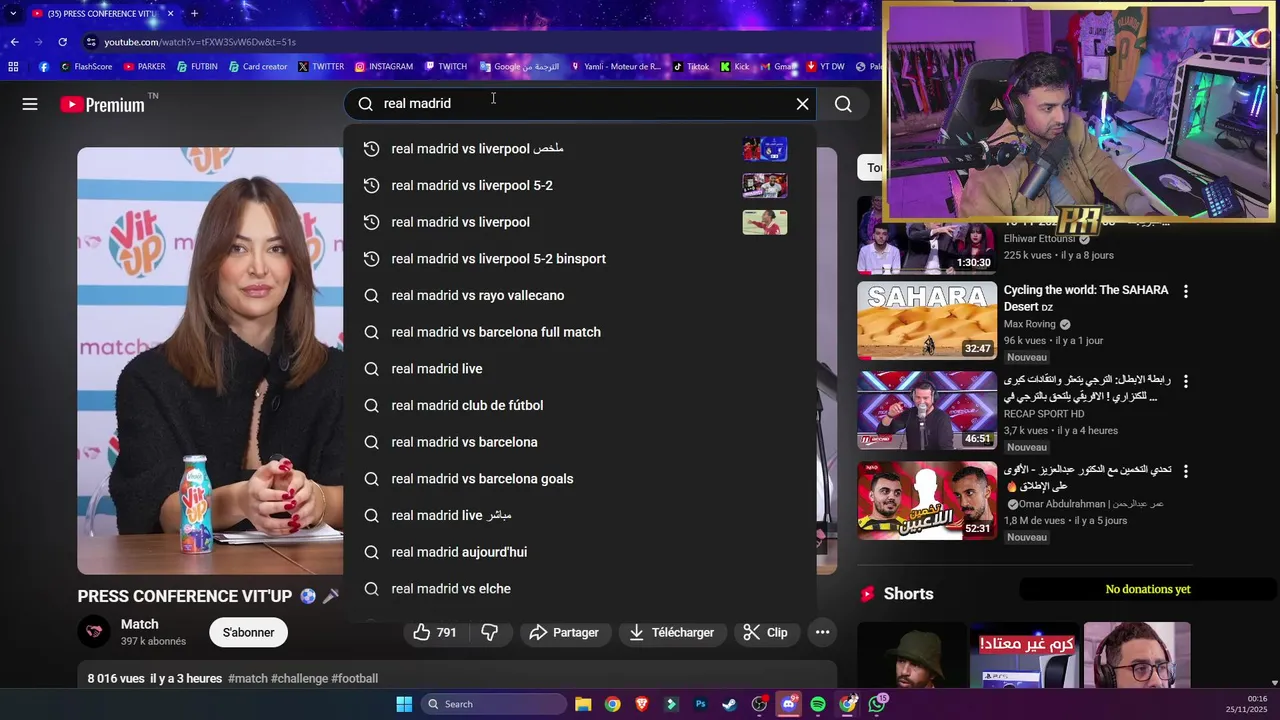Open the FUTBIN bookmark
The image size is (1280, 720).
coord(197,67)
